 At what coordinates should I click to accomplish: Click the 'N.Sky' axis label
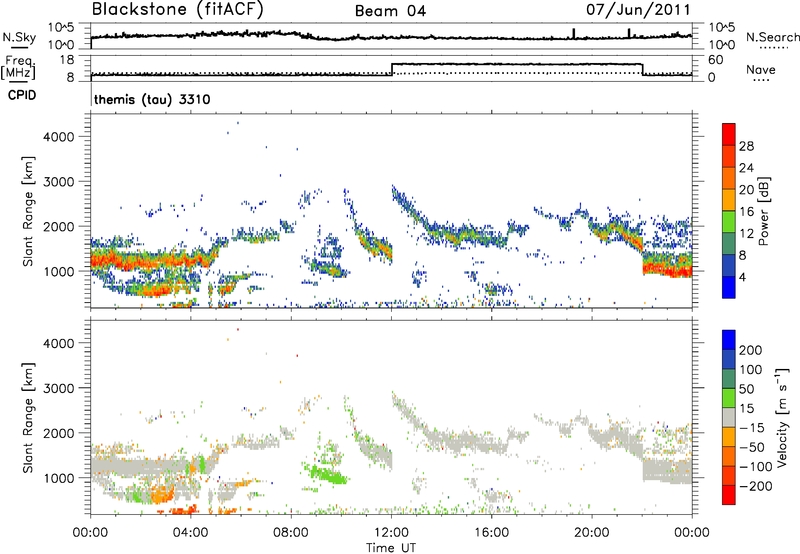click(x=19, y=37)
